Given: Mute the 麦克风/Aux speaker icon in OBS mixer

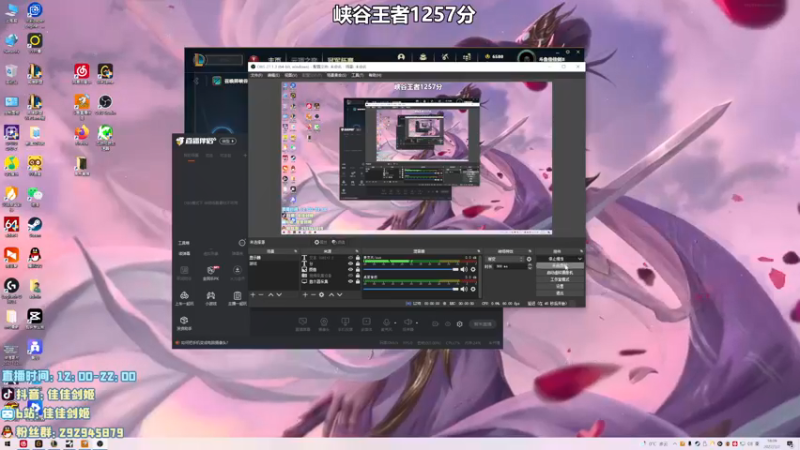Looking at the screenshot, I should click(x=463, y=269).
